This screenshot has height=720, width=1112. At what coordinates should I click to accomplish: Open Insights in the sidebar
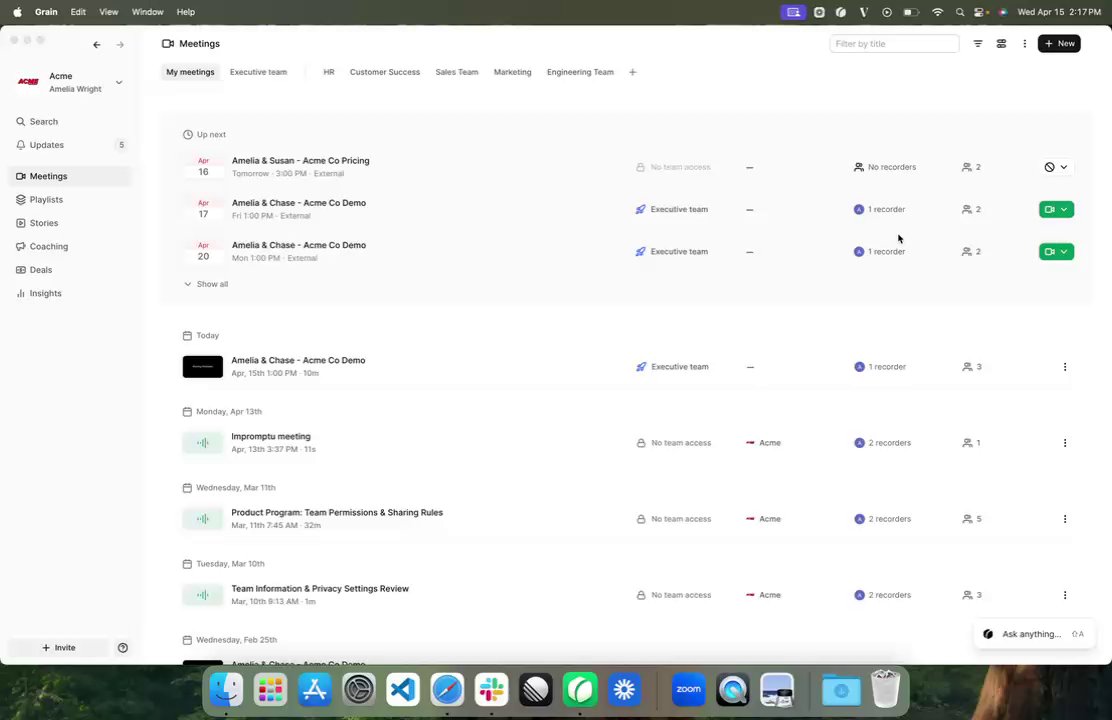point(70,293)
